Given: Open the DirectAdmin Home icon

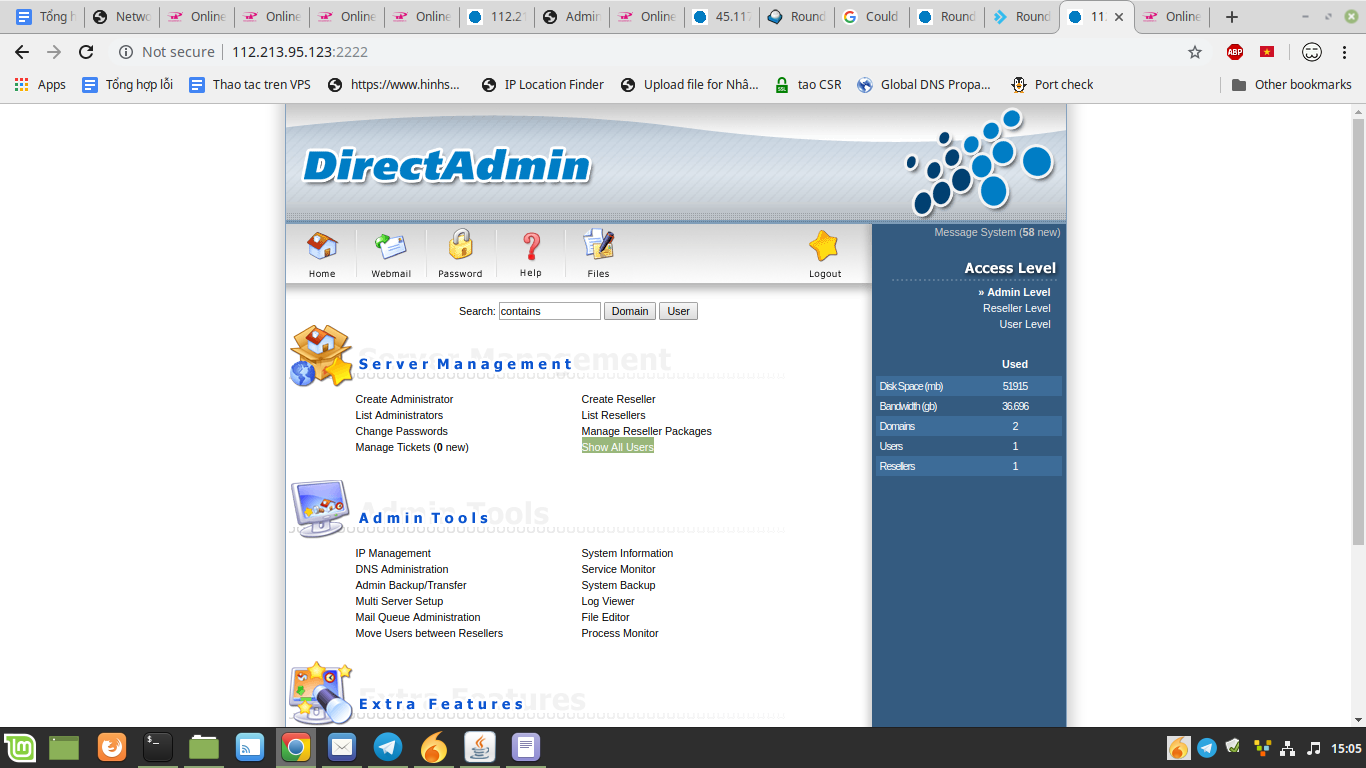Looking at the screenshot, I should click(322, 247).
